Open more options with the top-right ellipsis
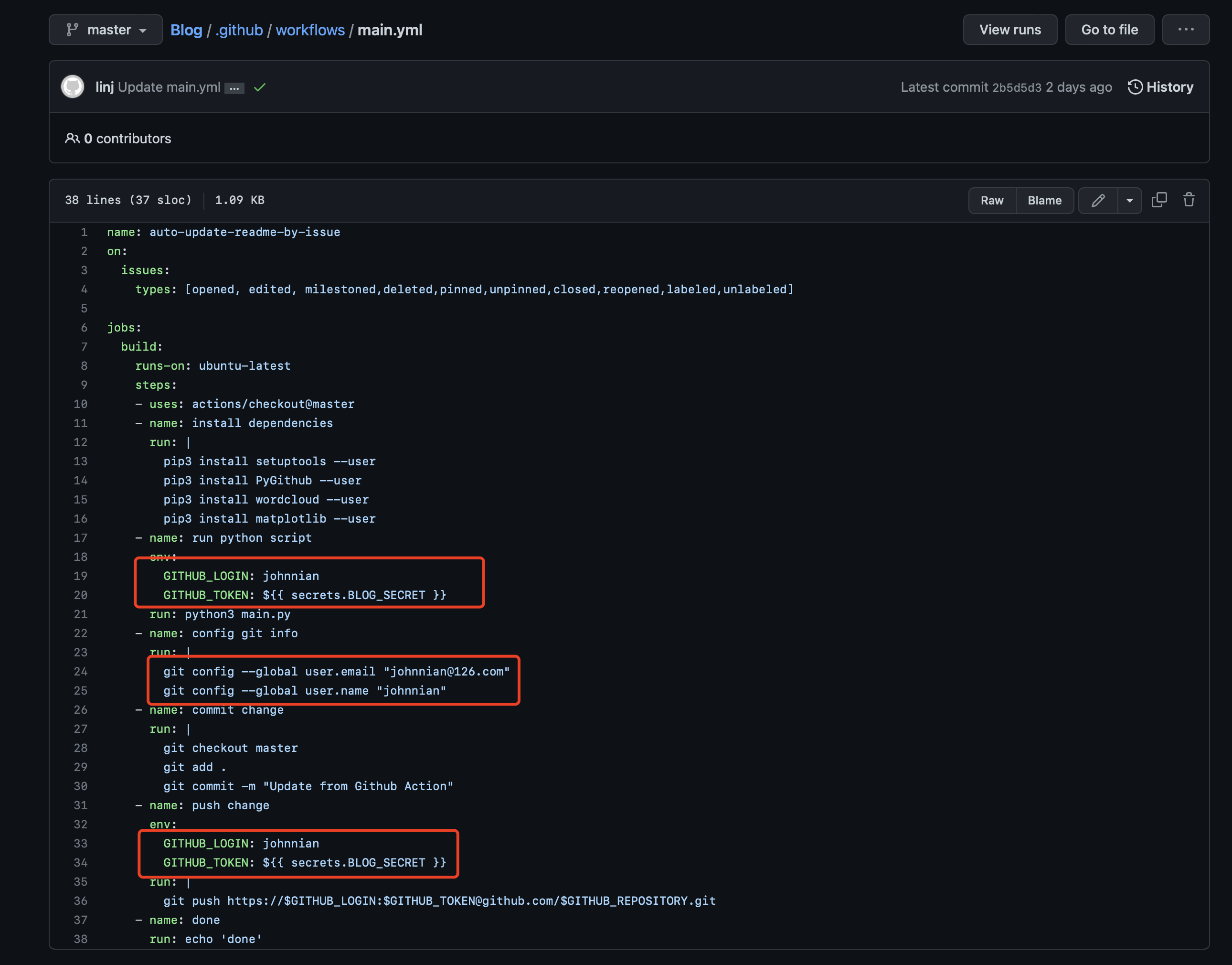This screenshot has width=1232, height=965. point(1186,29)
